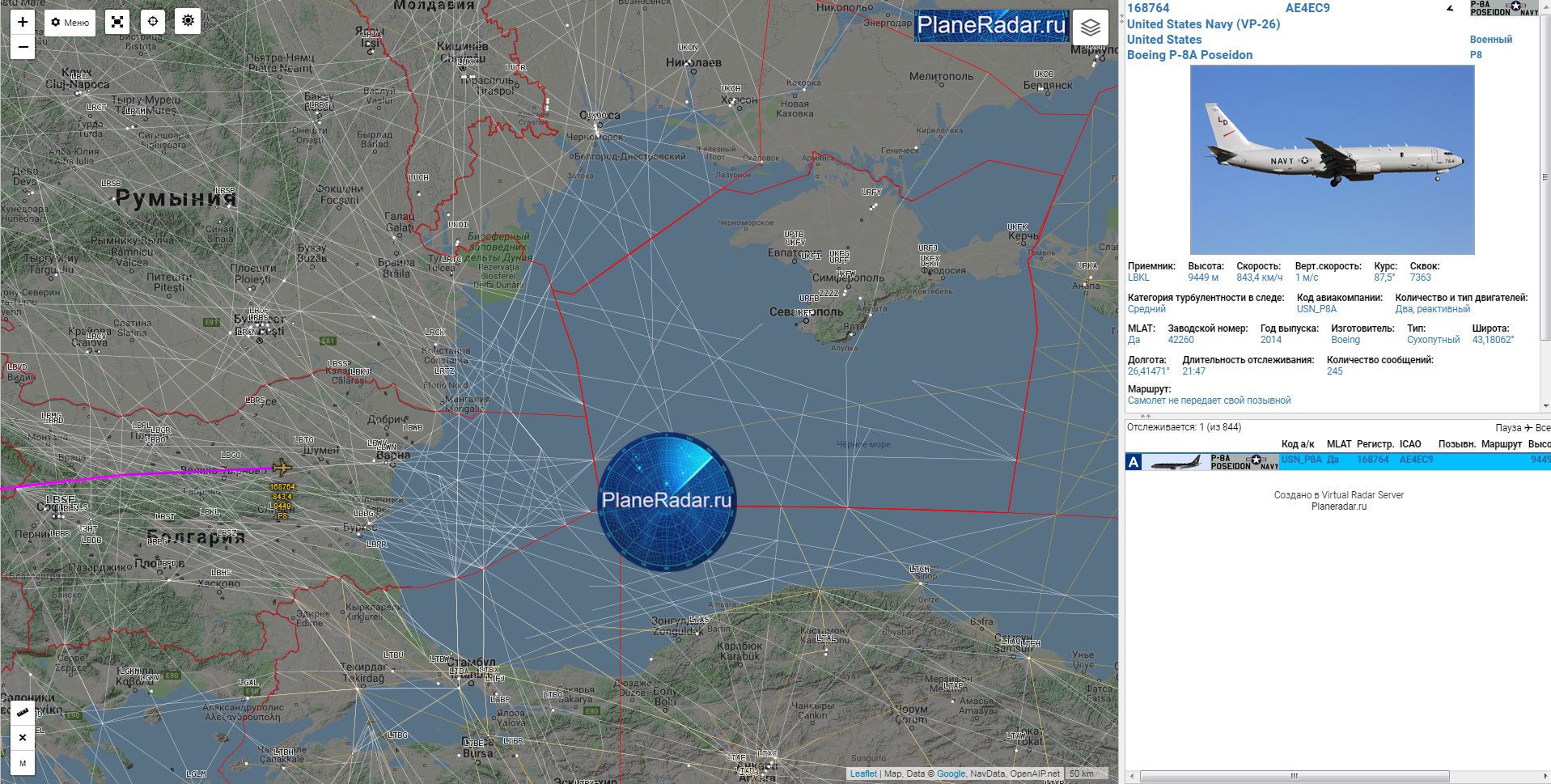1551x784 pixels.
Task: Sort list by Регистр. column header
Action: pyautogui.click(x=1375, y=444)
